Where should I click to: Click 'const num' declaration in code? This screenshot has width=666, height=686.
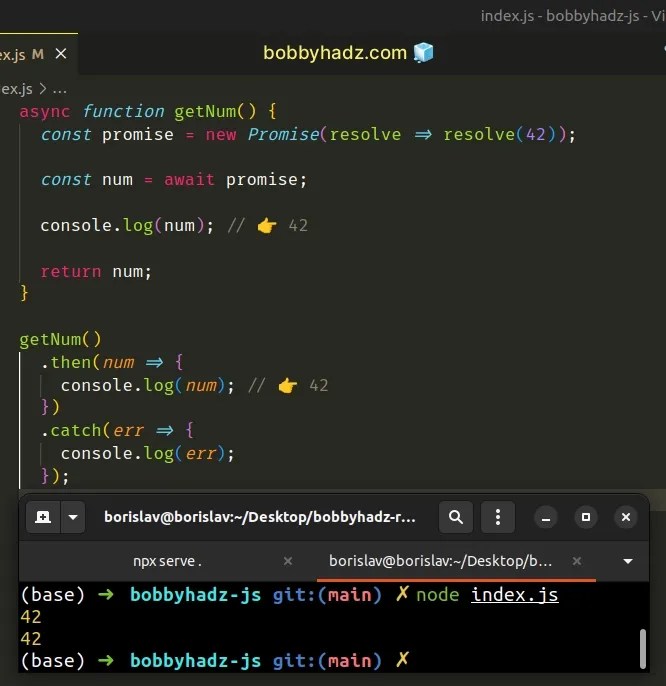tap(87, 180)
